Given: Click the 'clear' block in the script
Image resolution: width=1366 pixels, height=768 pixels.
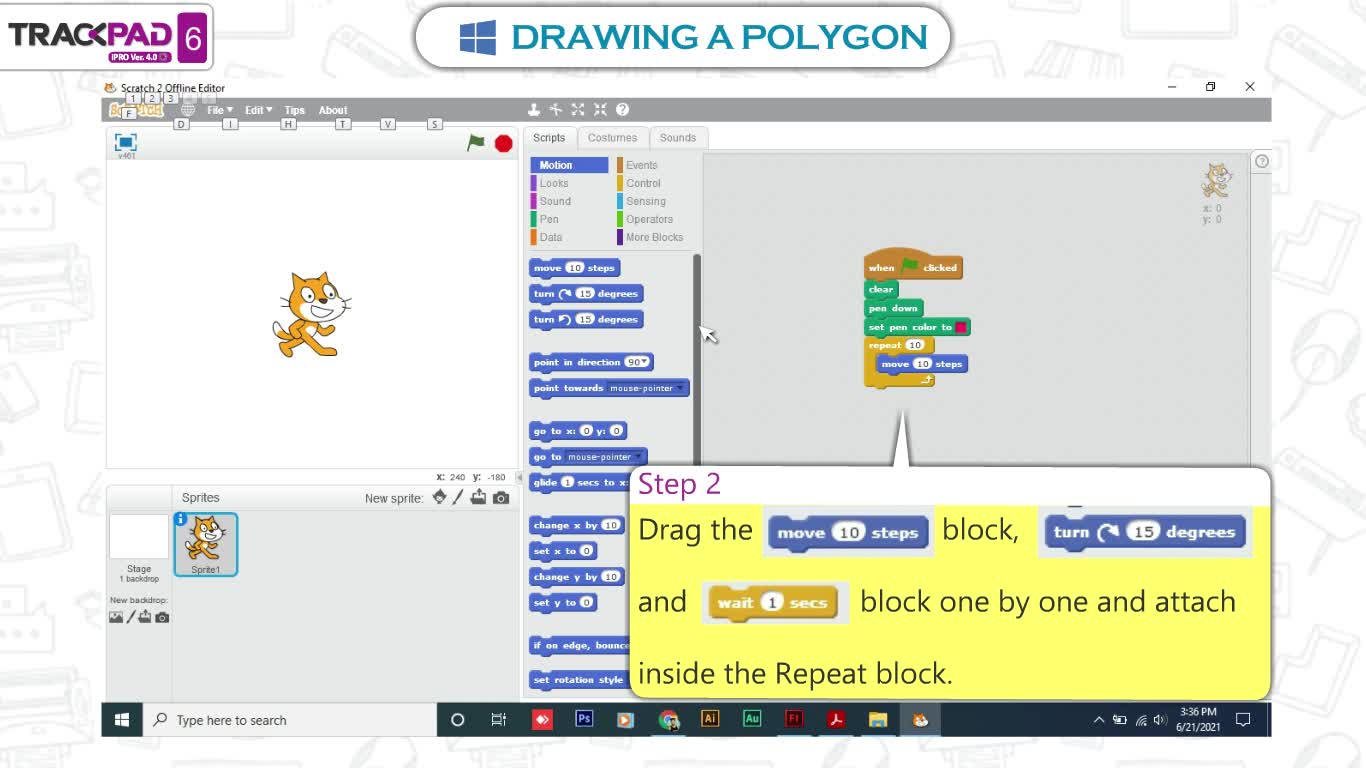Looking at the screenshot, I should click(881, 289).
